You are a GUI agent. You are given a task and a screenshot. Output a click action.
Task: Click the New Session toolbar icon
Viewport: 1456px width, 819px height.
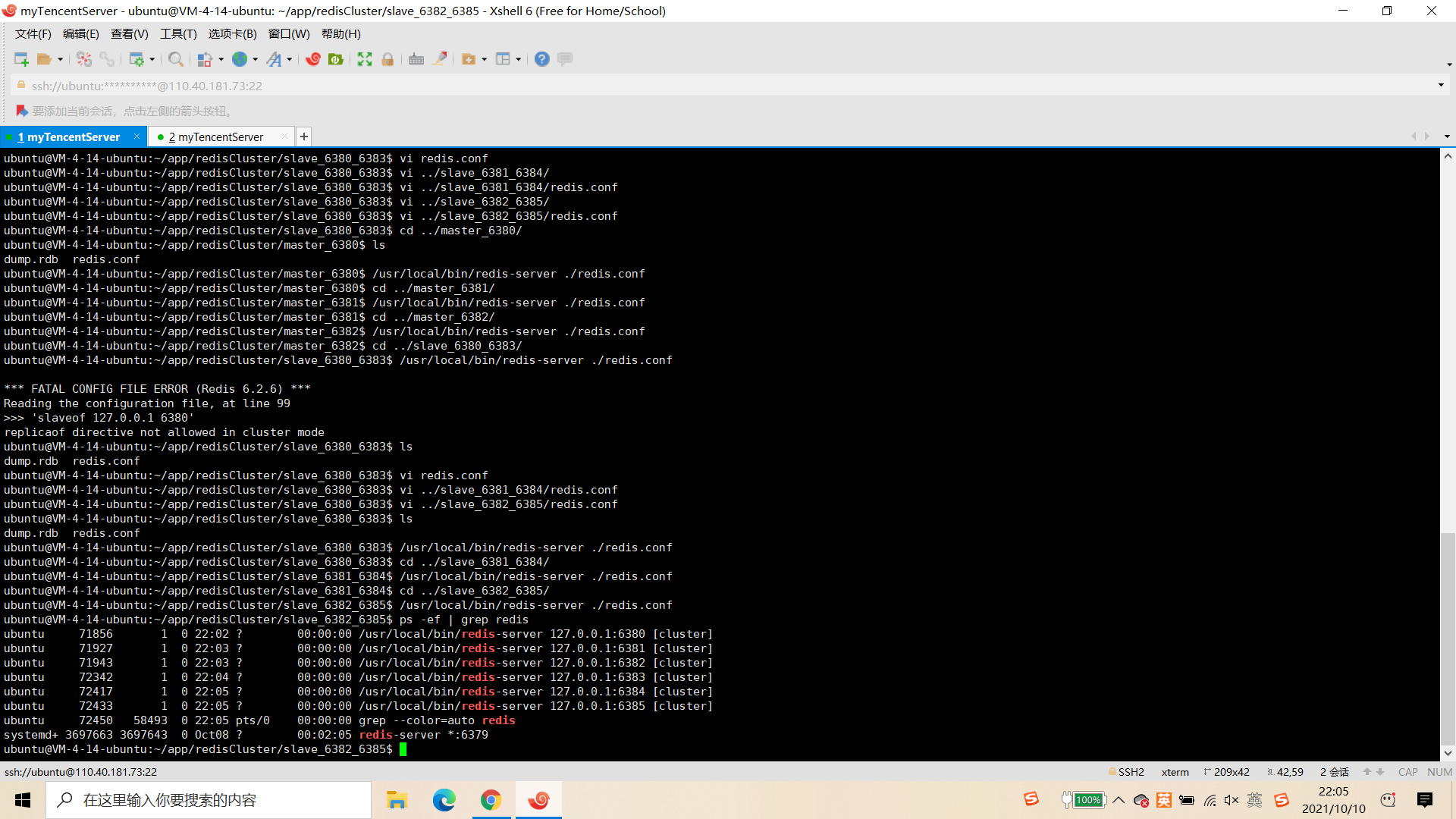tap(20, 59)
